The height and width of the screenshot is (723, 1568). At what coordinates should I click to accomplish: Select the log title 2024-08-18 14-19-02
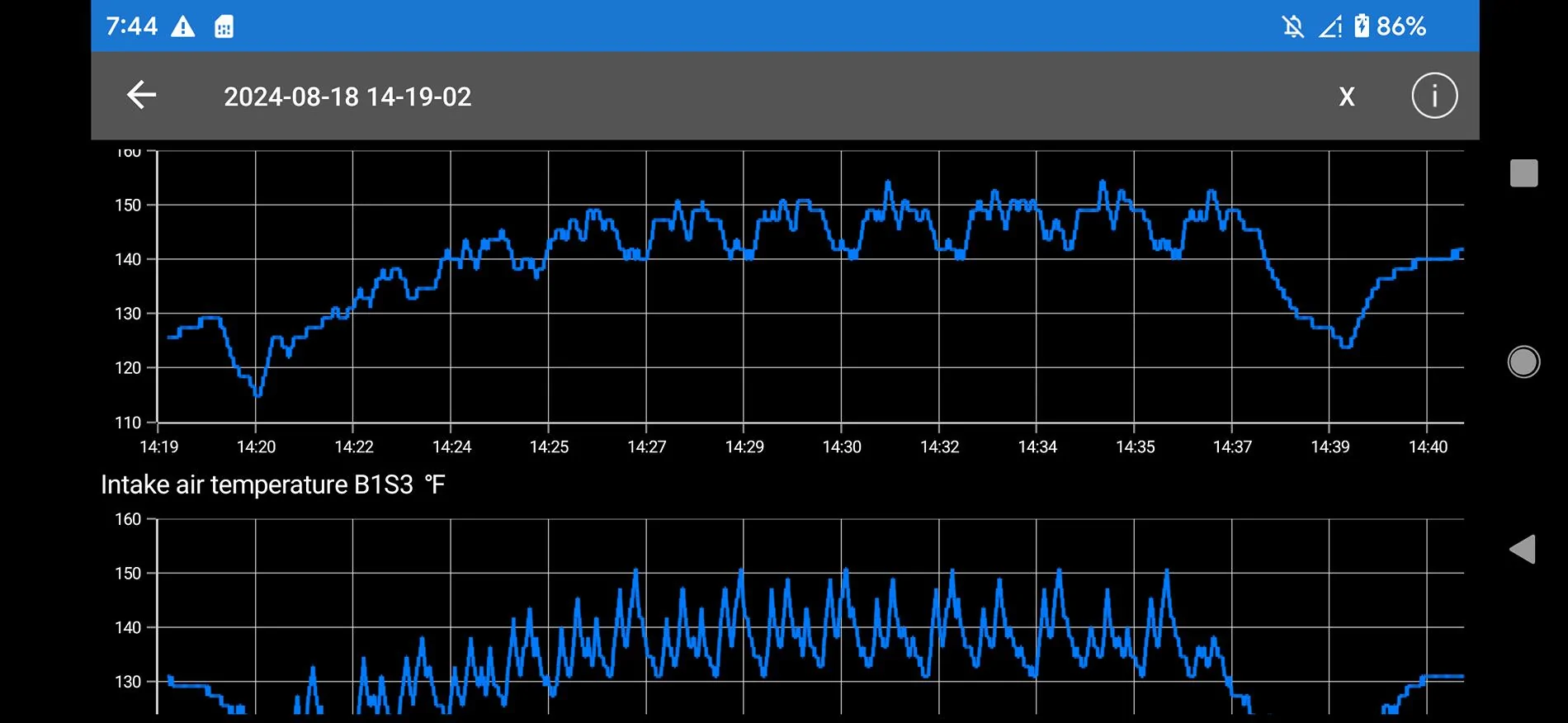coord(347,97)
